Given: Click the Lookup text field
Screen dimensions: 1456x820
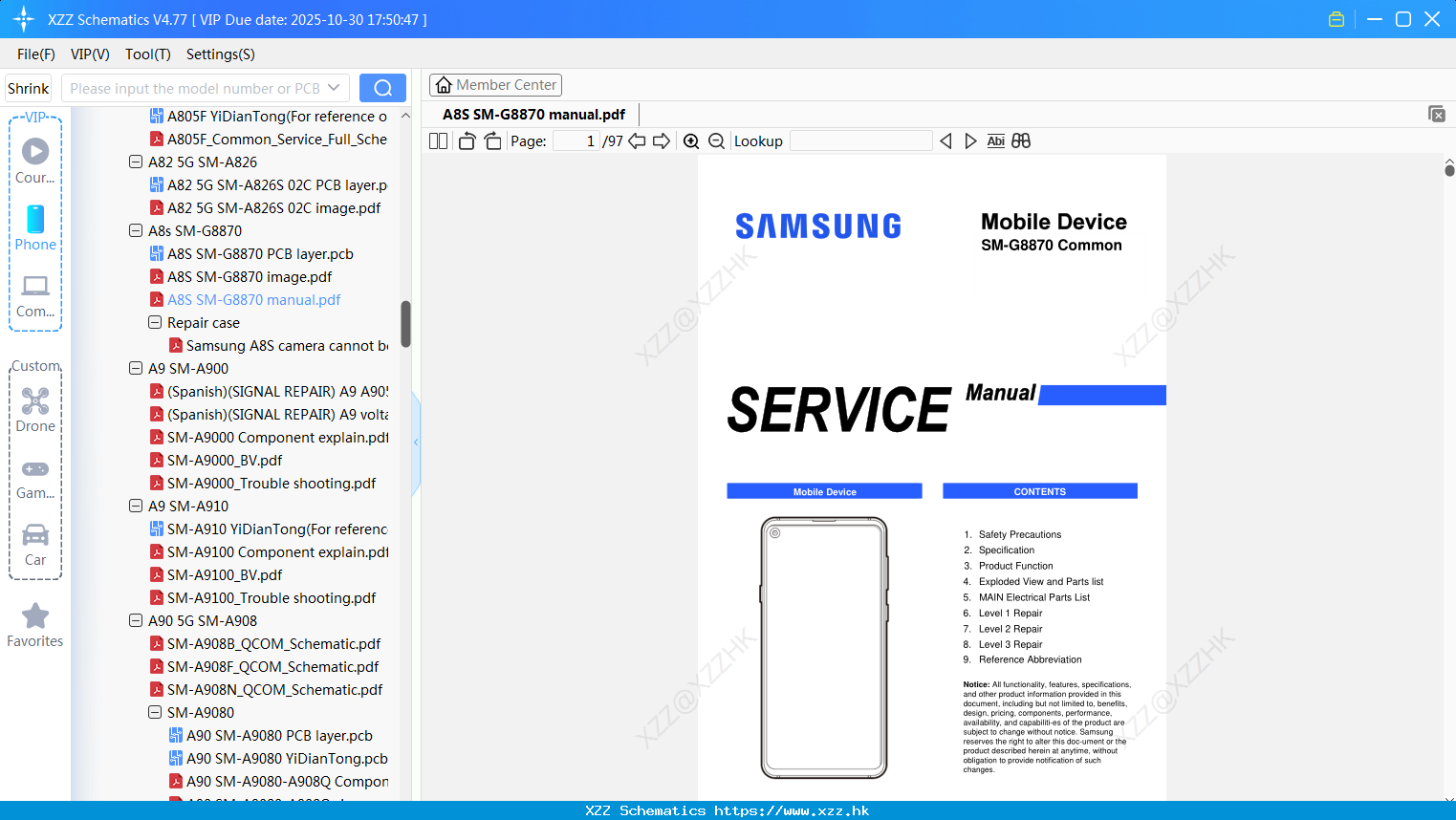Looking at the screenshot, I should 860,141.
